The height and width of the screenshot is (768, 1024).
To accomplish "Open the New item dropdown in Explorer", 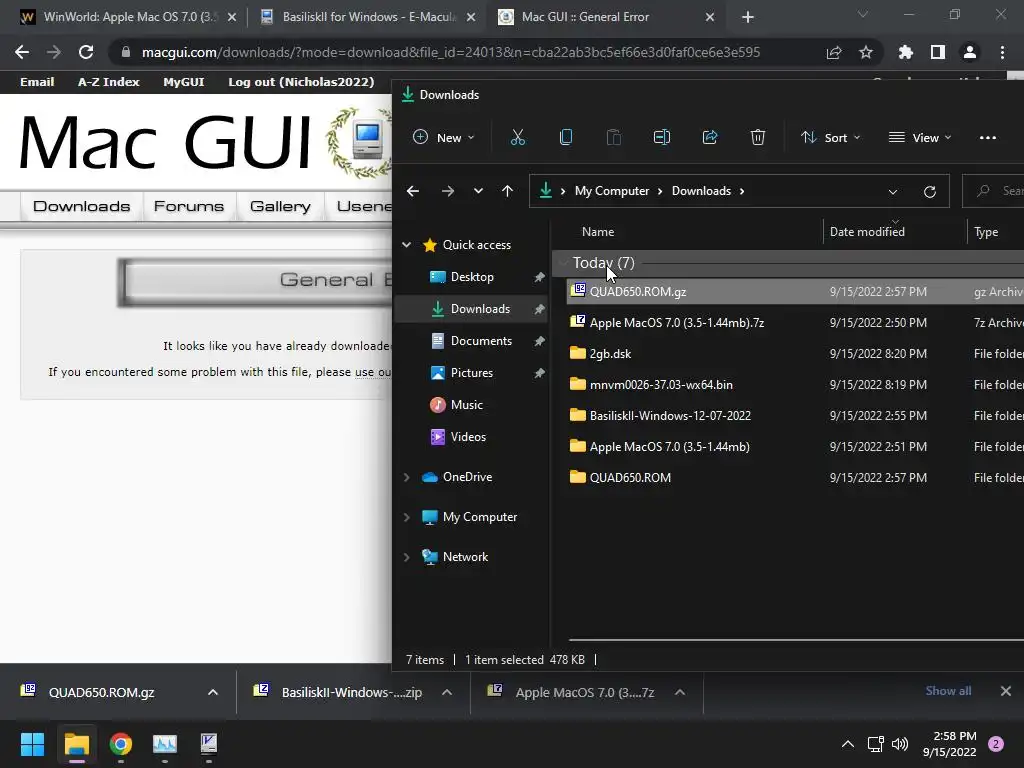I will tap(444, 137).
